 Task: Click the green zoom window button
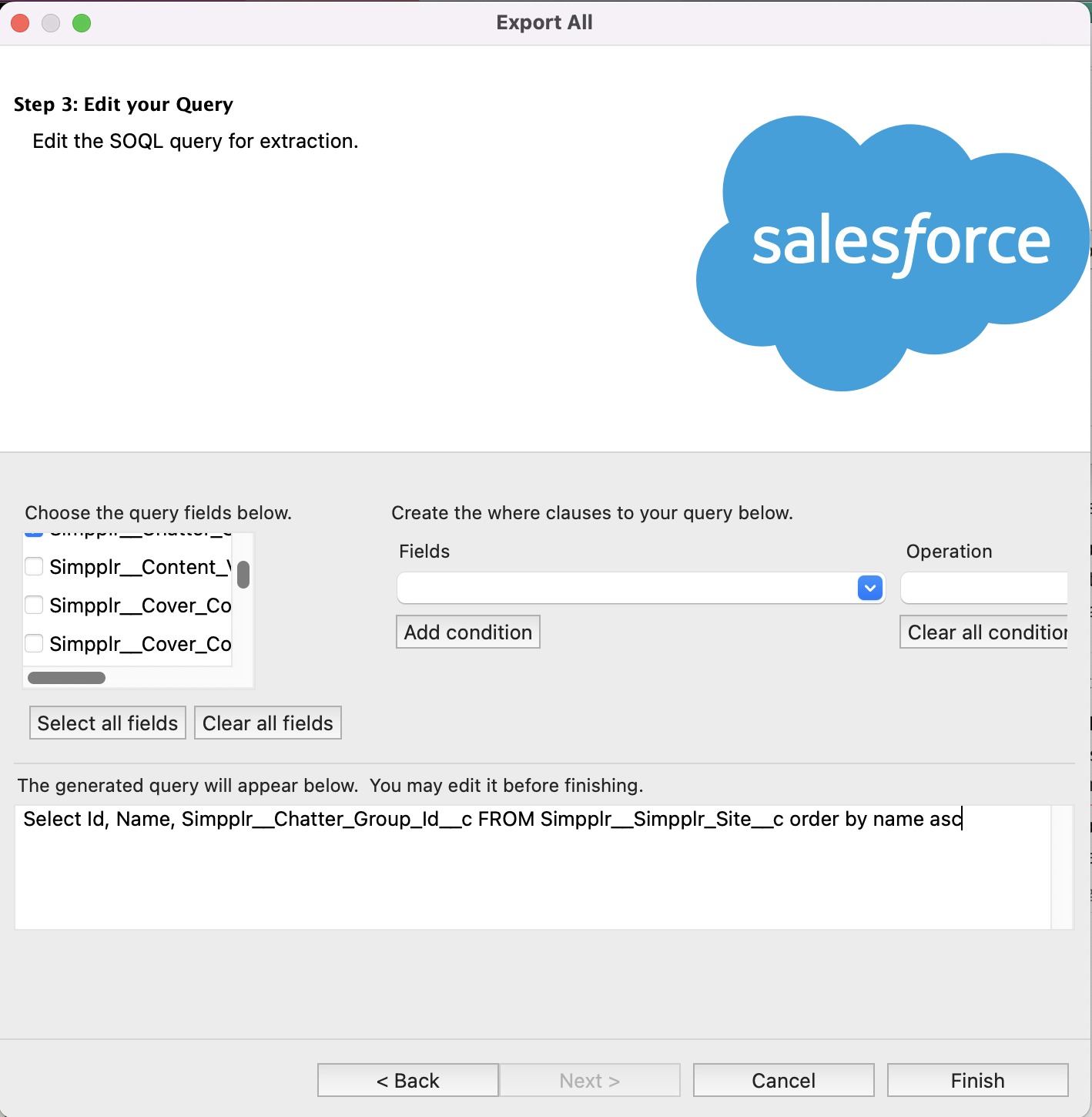point(82,23)
